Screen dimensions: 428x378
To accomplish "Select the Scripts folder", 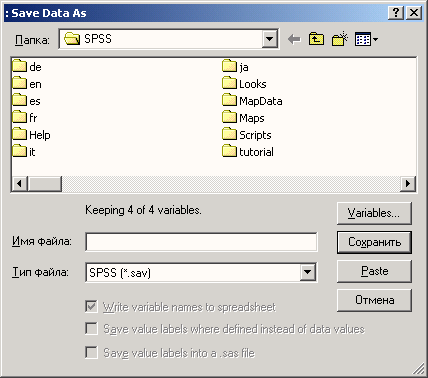I will (247, 135).
